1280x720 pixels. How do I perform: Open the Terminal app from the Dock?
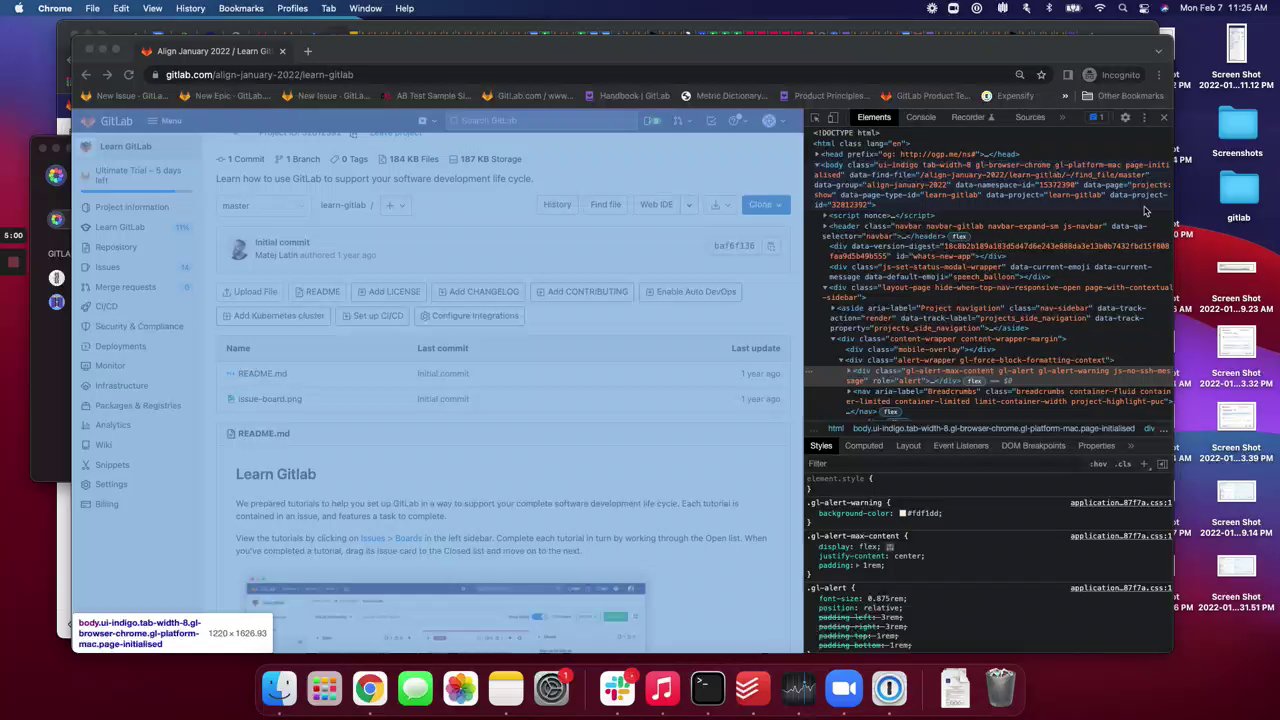[x=707, y=688]
